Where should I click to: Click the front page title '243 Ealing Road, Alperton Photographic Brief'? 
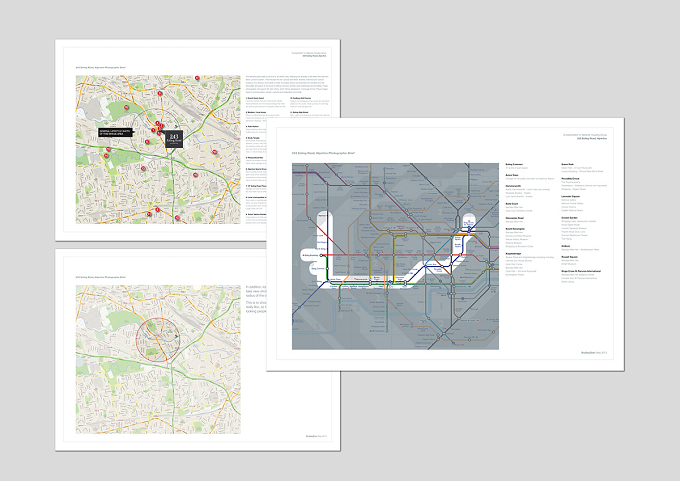pyautogui.click(x=323, y=153)
